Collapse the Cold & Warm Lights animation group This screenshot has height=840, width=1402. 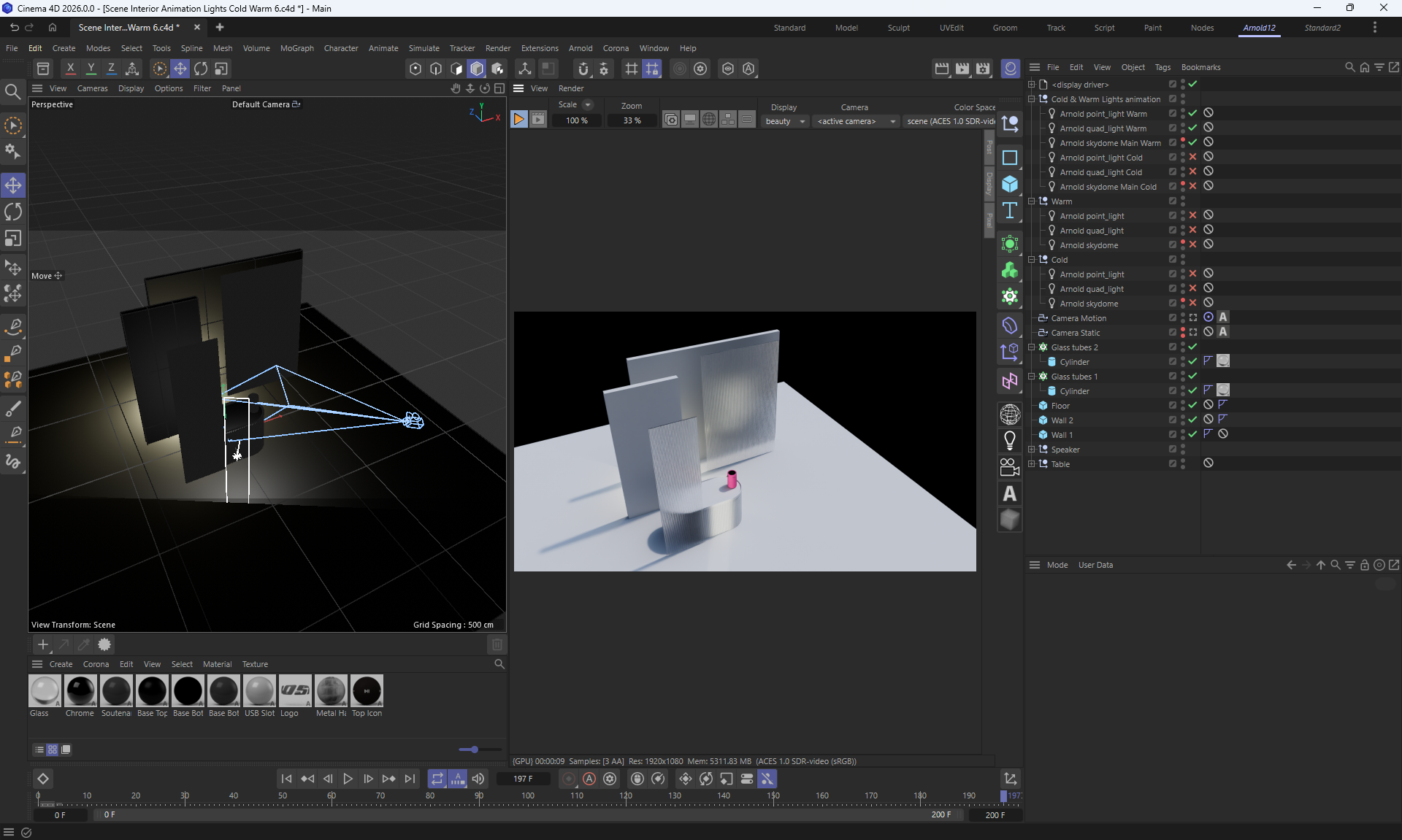tap(1032, 99)
